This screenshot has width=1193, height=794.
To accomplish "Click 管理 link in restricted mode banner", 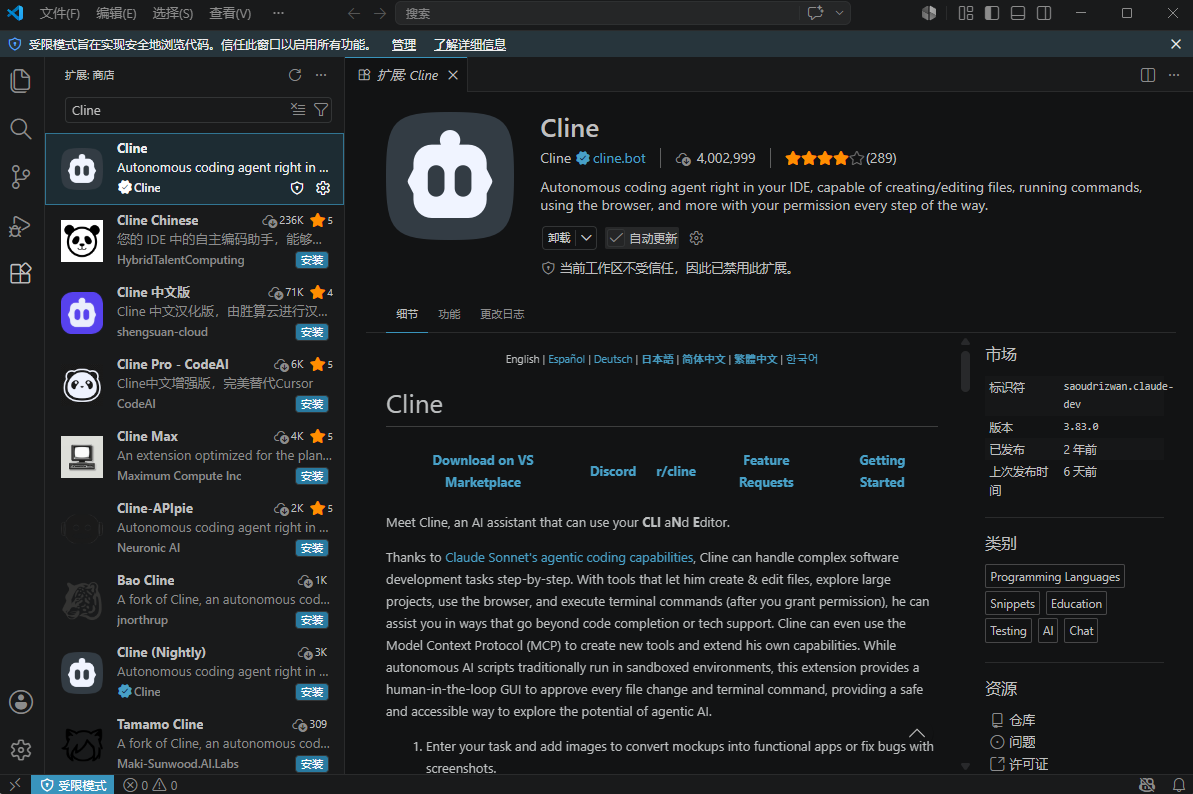I will (x=403, y=44).
